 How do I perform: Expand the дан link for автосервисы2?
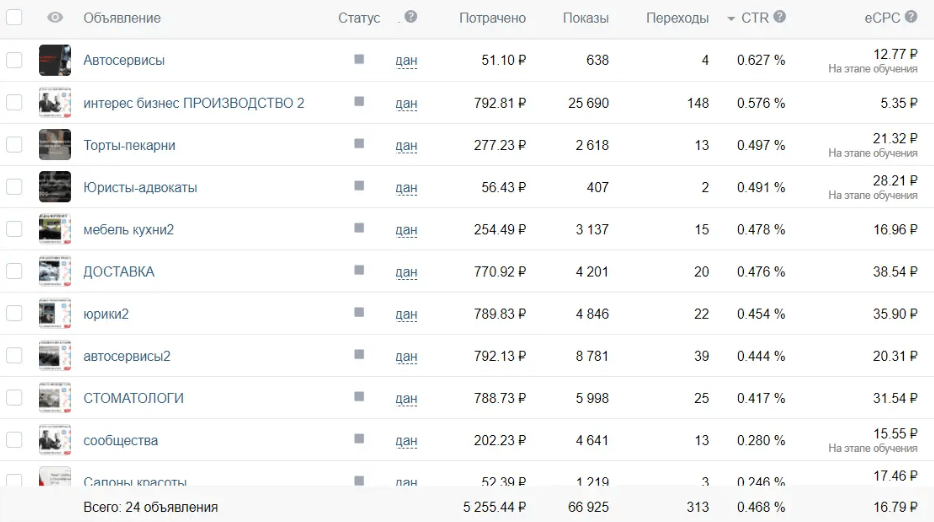[x=406, y=357]
